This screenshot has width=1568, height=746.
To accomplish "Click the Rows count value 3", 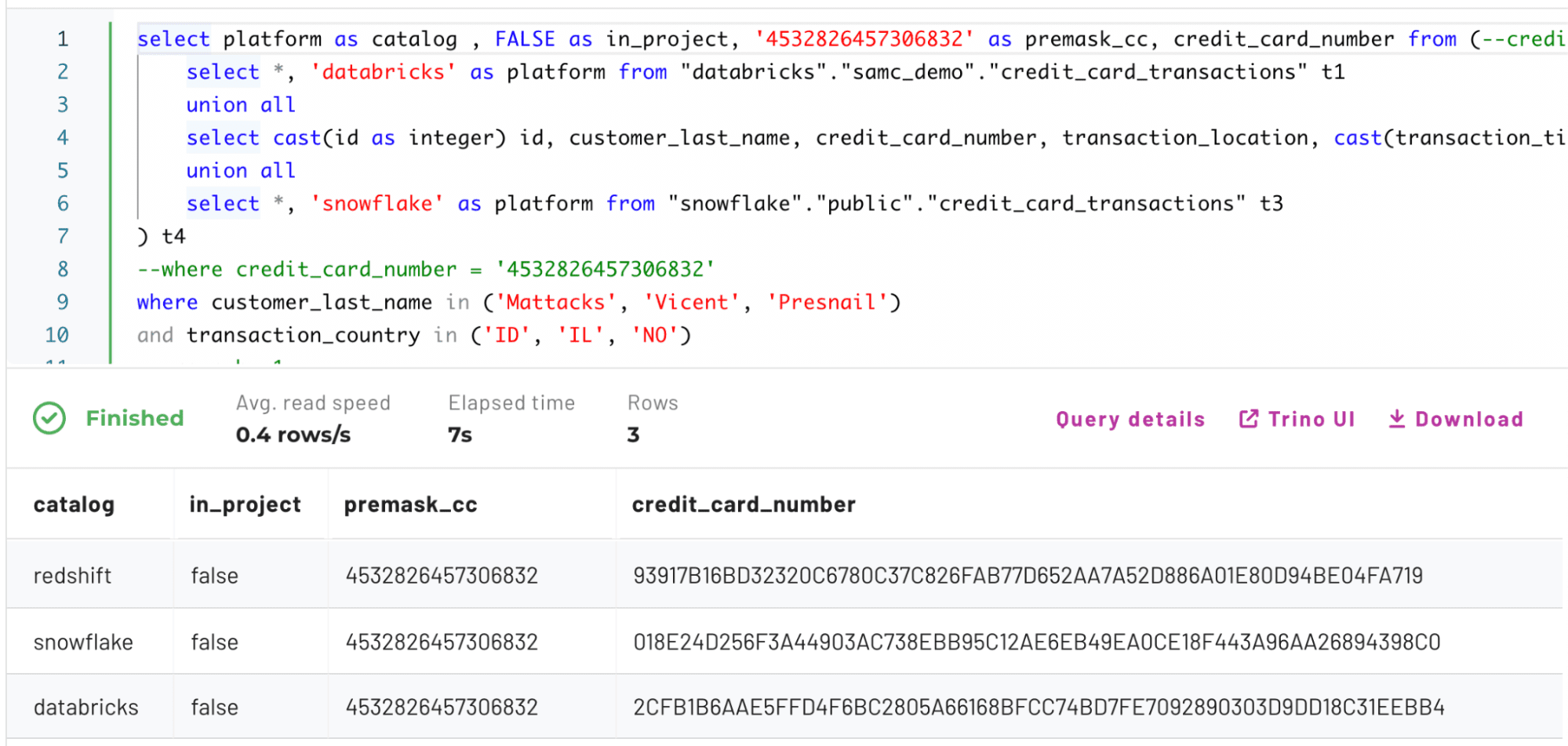I will 633,435.
